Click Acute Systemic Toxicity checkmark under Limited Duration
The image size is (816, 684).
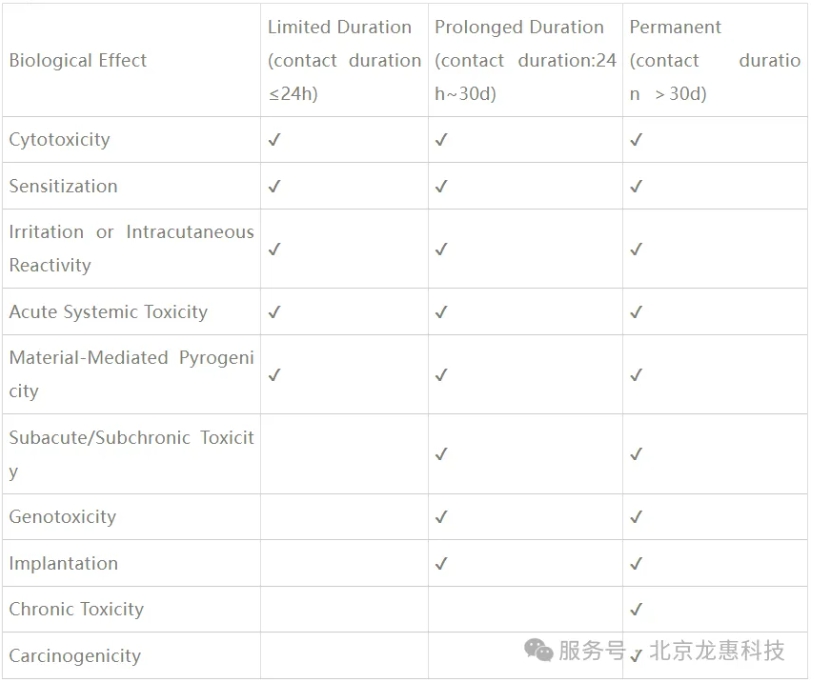[274, 312]
